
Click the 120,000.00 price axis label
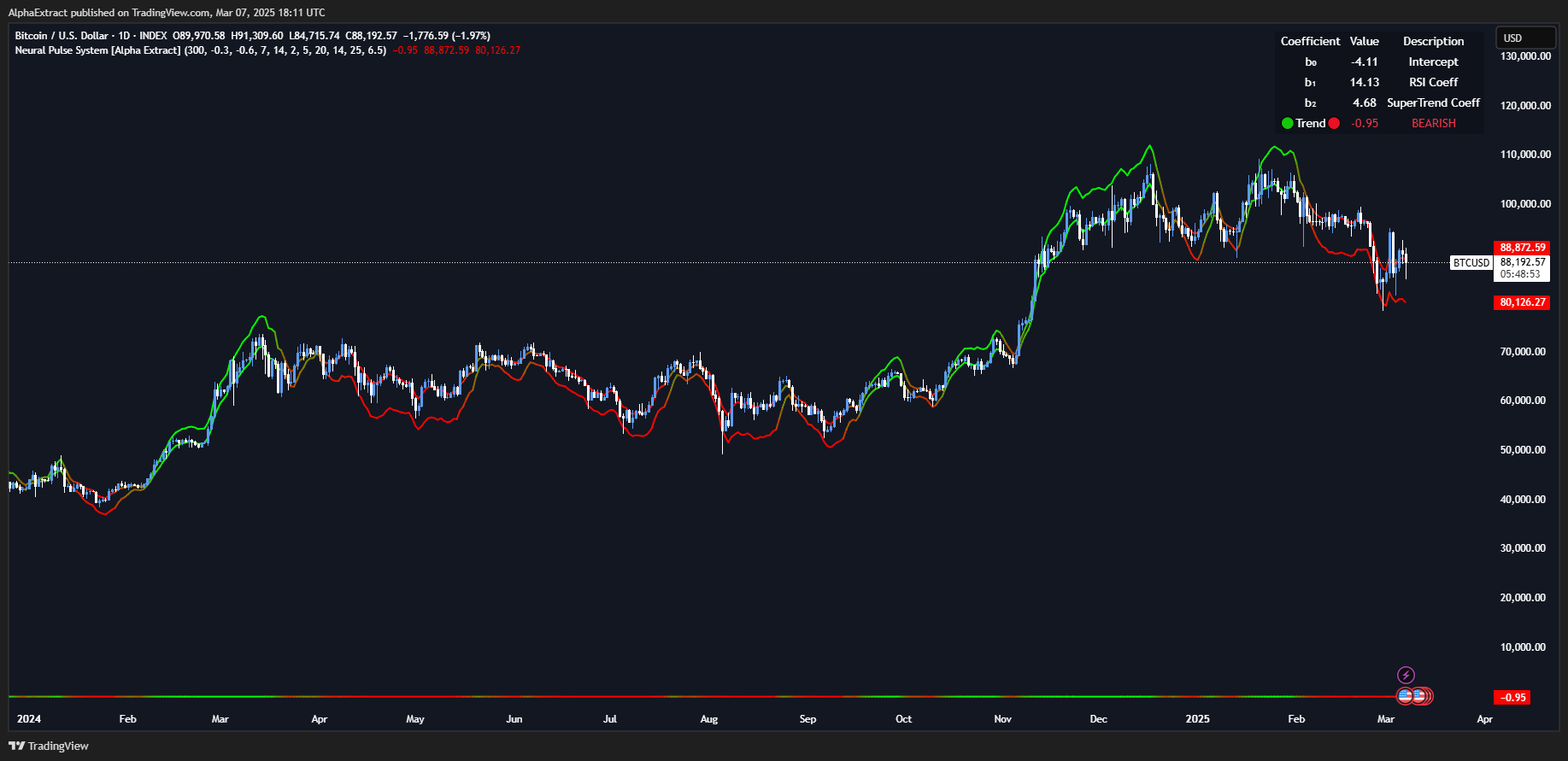coord(1525,106)
